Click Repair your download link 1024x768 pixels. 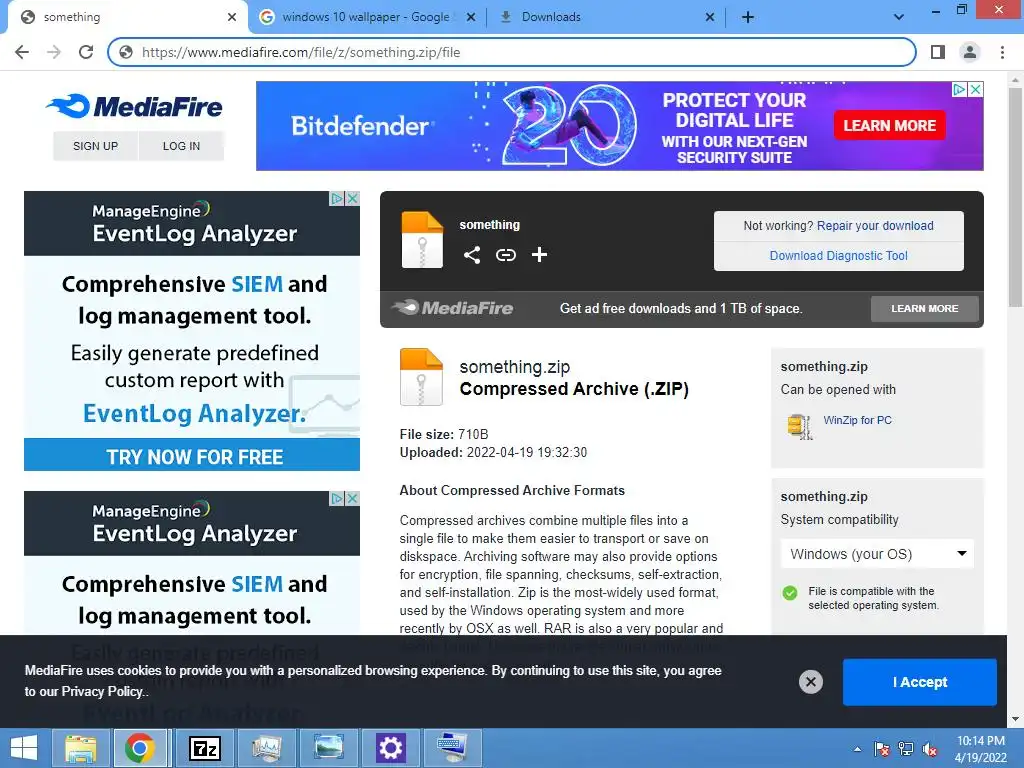pos(875,225)
